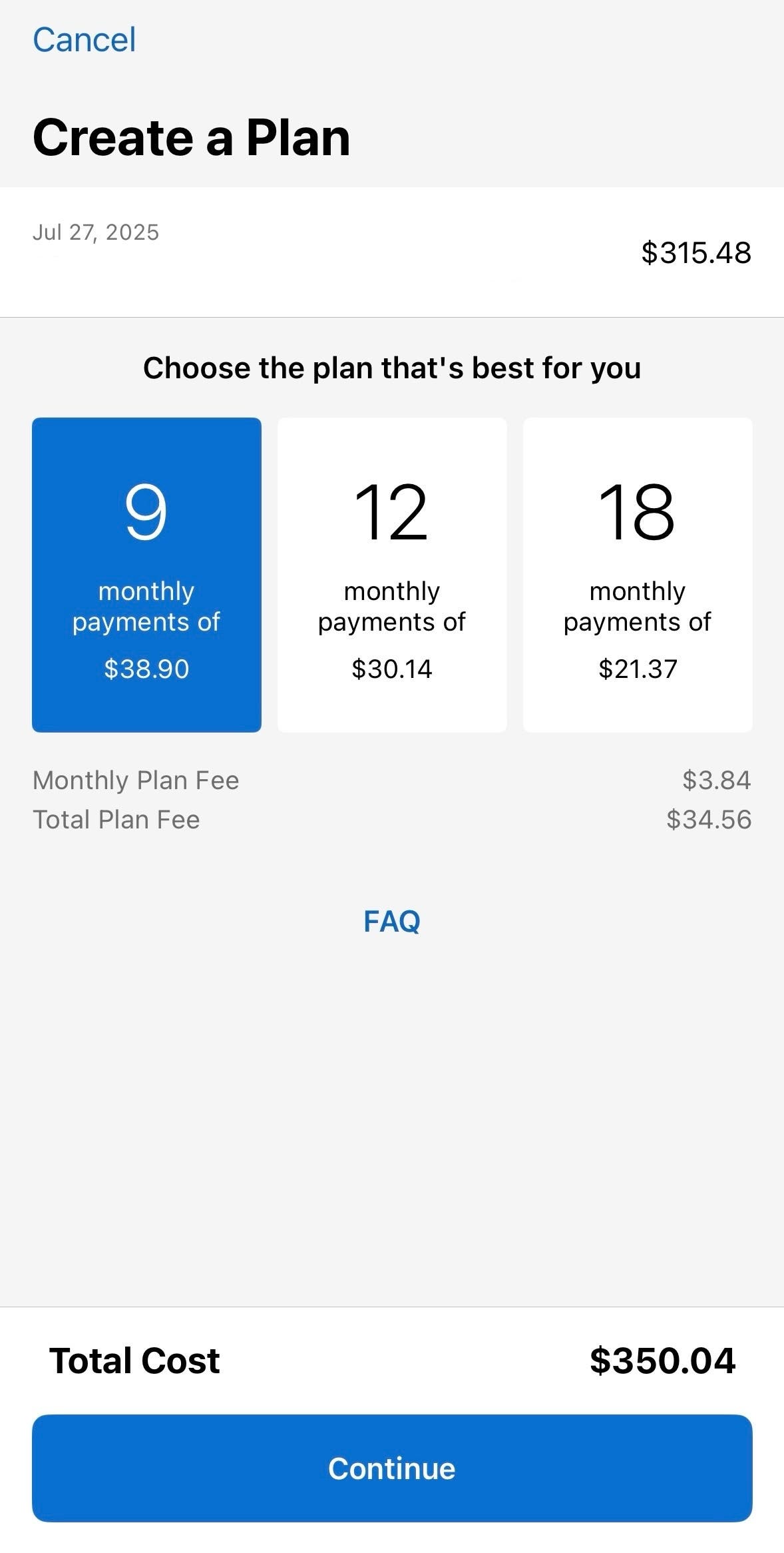Image resolution: width=784 pixels, height=1553 pixels.
Task: Click the Total Cost label
Action: coord(134,1361)
